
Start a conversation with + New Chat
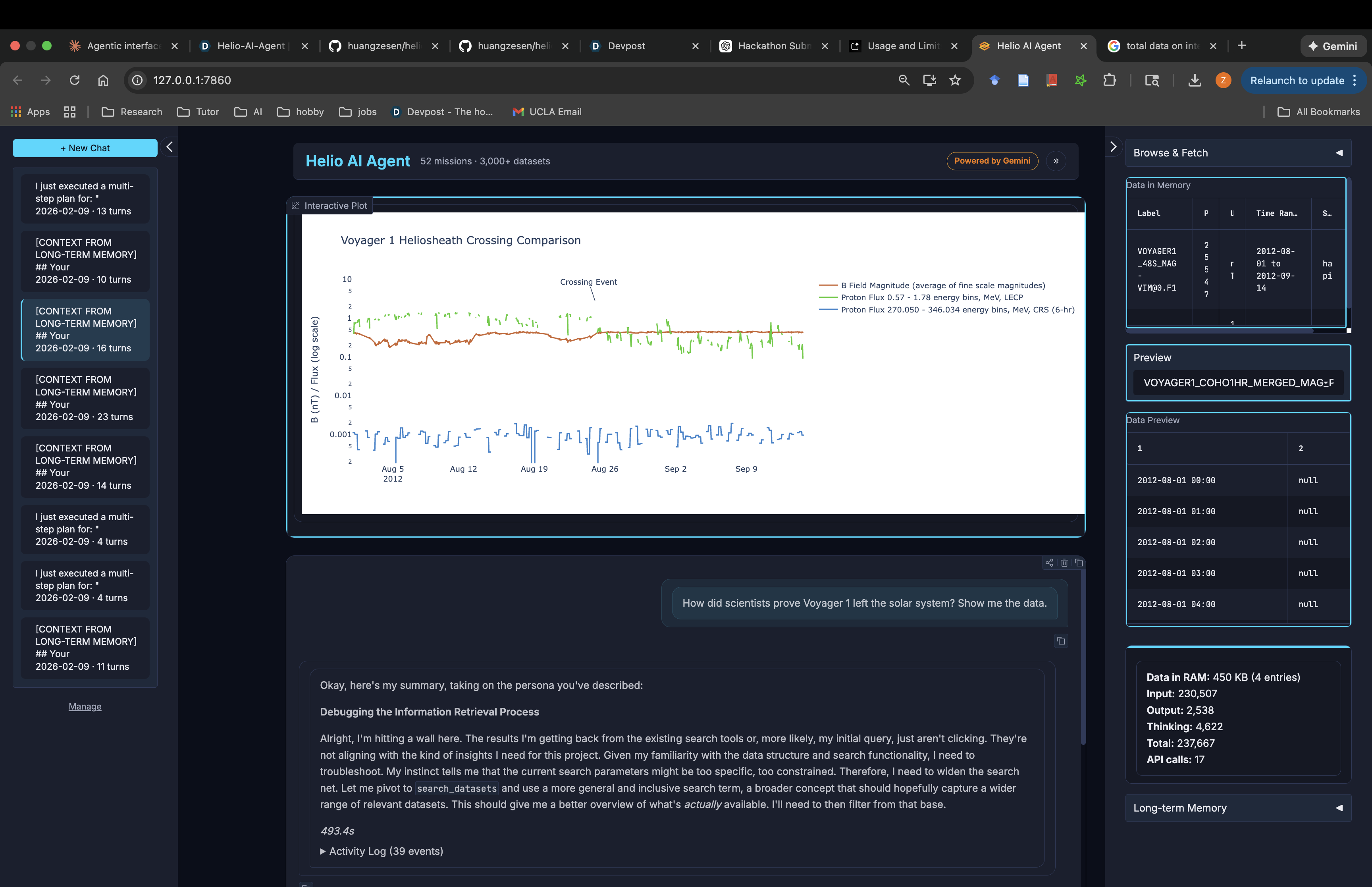click(85, 148)
